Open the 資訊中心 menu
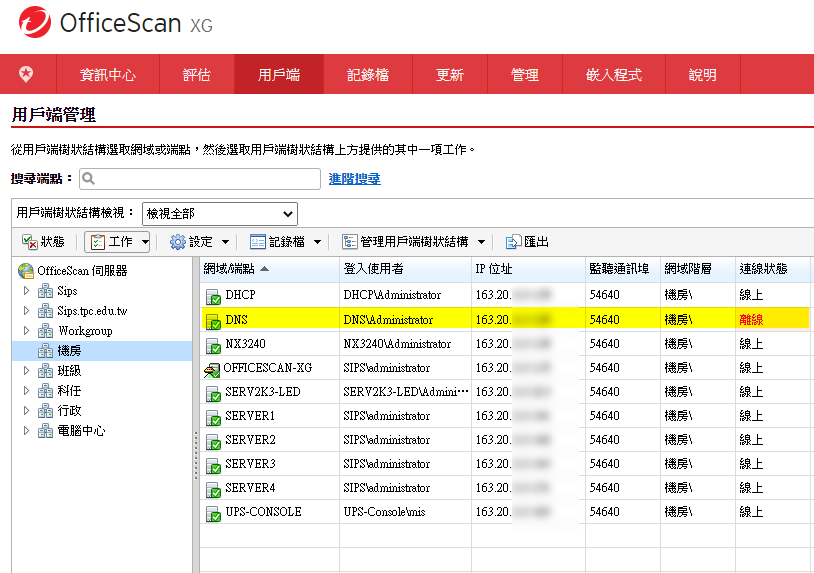 pyautogui.click(x=108, y=74)
